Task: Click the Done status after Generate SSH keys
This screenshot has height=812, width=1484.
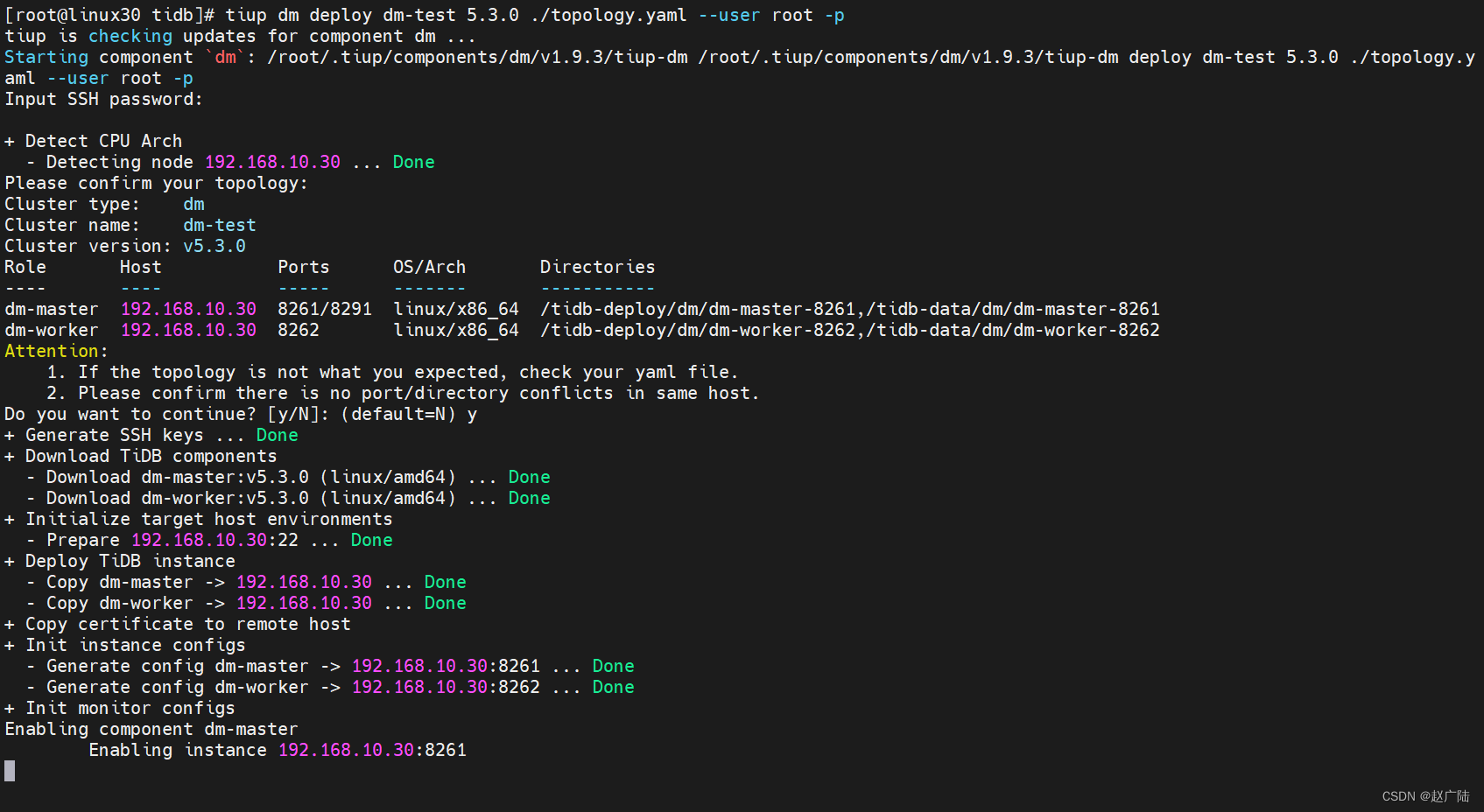Action: click(x=277, y=435)
